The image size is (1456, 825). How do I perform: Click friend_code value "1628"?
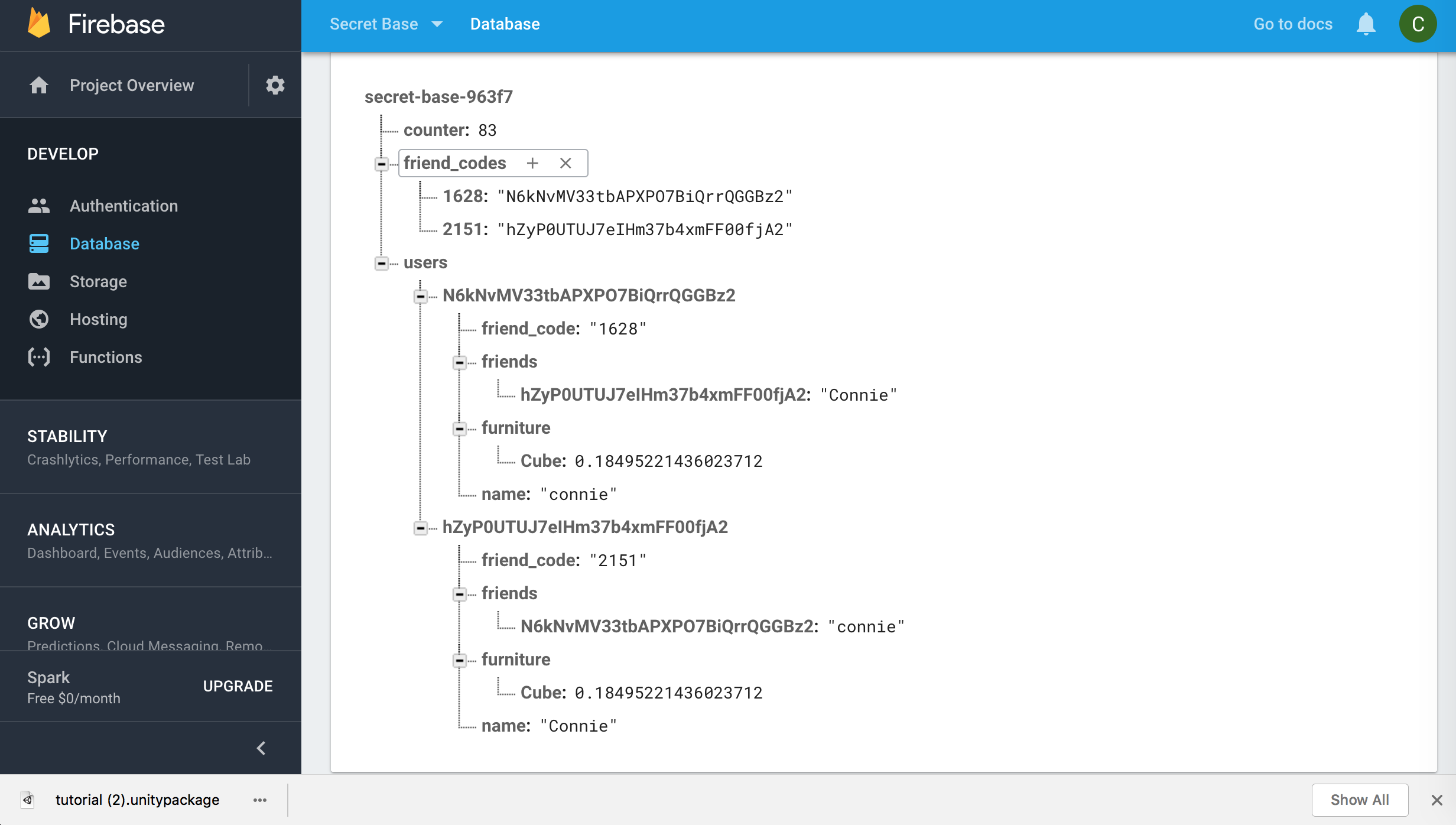tap(618, 329)
